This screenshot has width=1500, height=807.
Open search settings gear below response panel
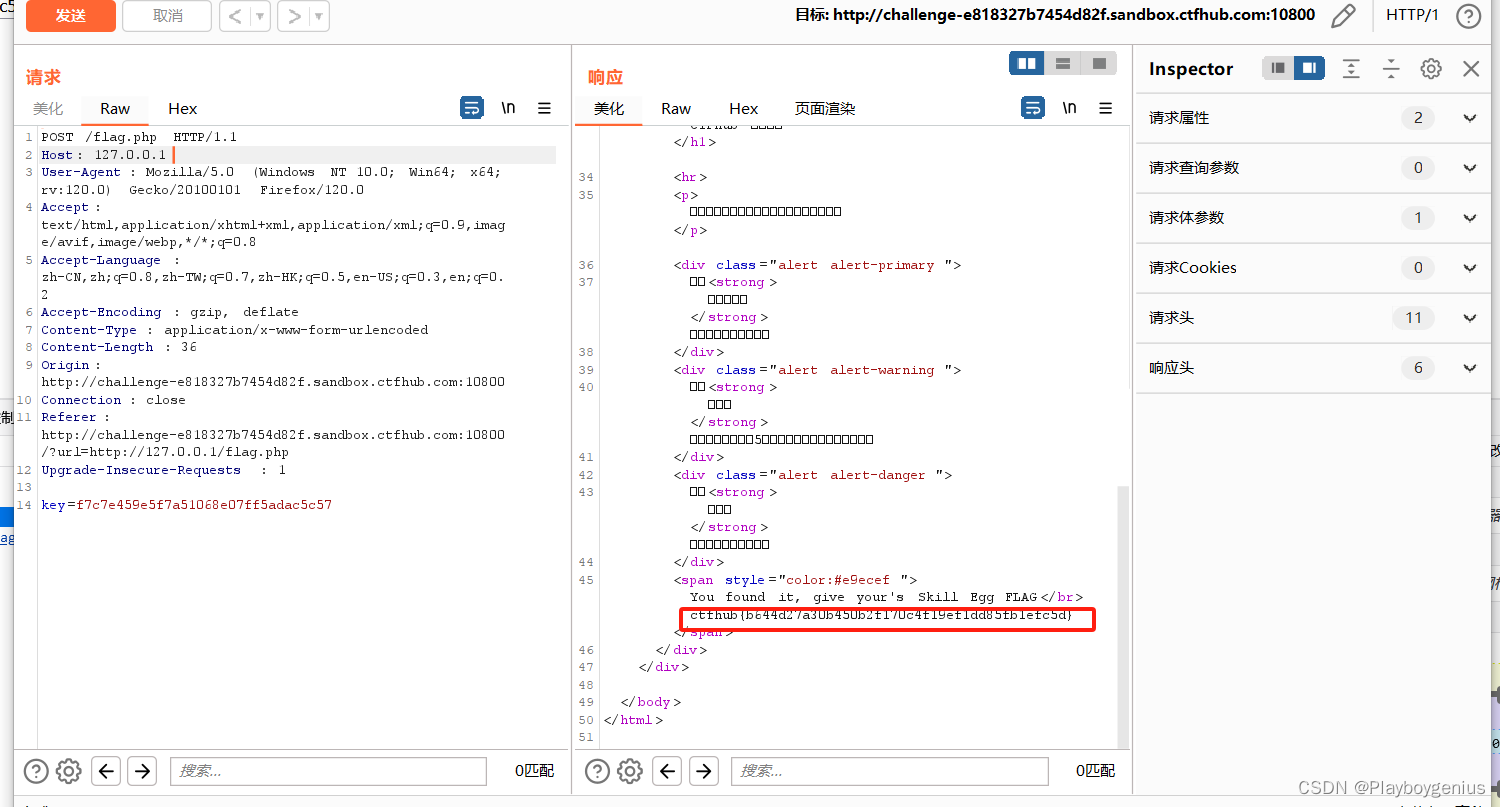(630, 771)
